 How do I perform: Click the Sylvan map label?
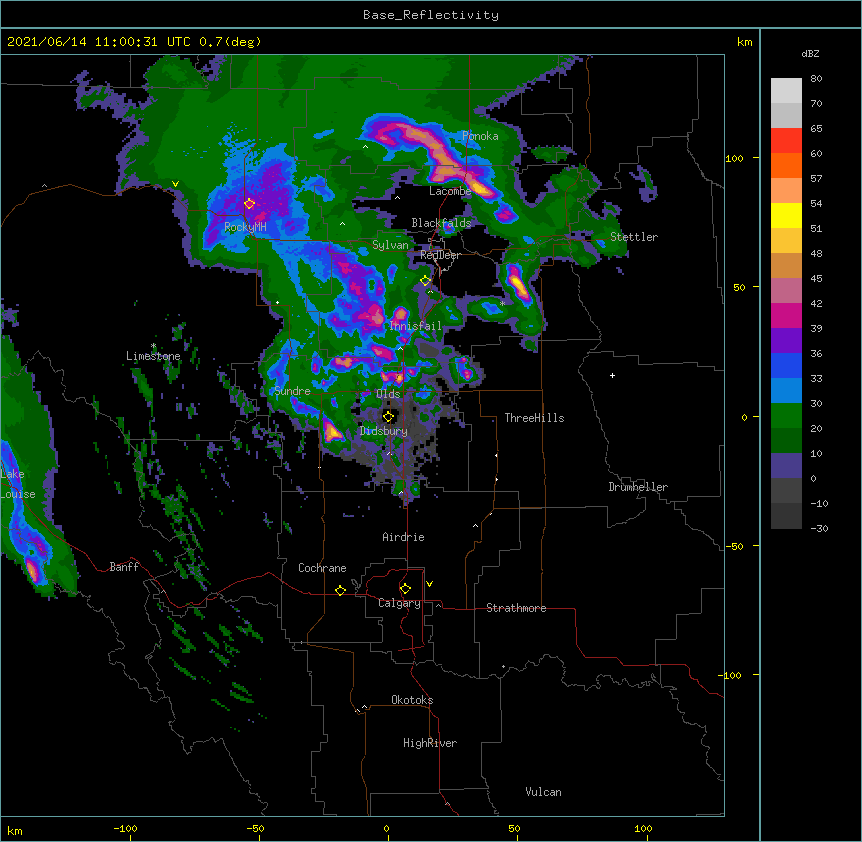tap(390, 245)
